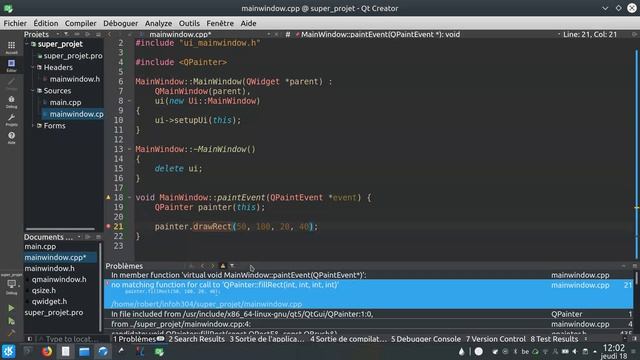Click the Line: 21, Col: 21 indicator
The width and height of the screenshot is (640, 360).
[590, 34]
